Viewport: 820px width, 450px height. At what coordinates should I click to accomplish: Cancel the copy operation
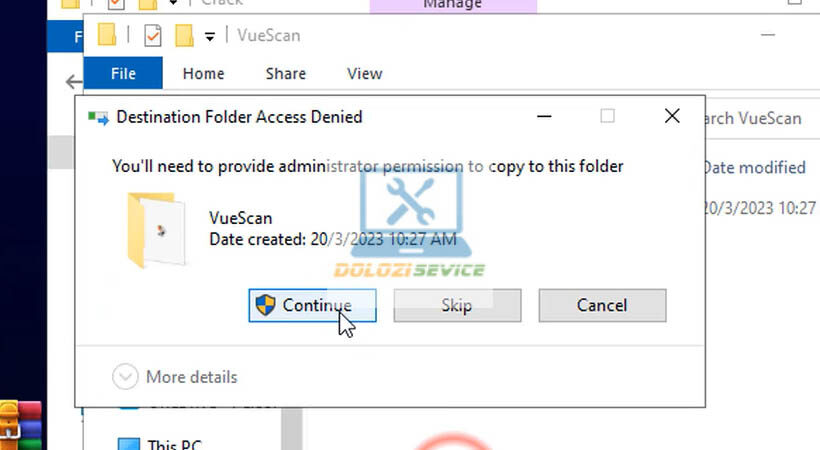(602, 305)
